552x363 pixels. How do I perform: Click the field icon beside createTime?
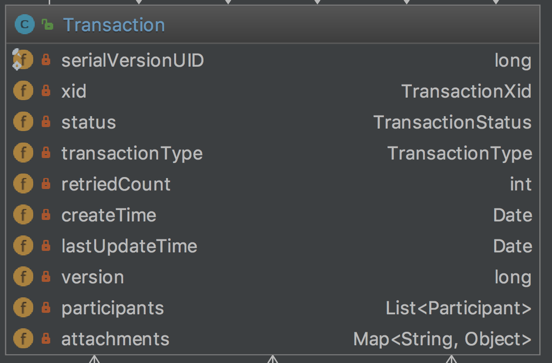tap(23, 215)
